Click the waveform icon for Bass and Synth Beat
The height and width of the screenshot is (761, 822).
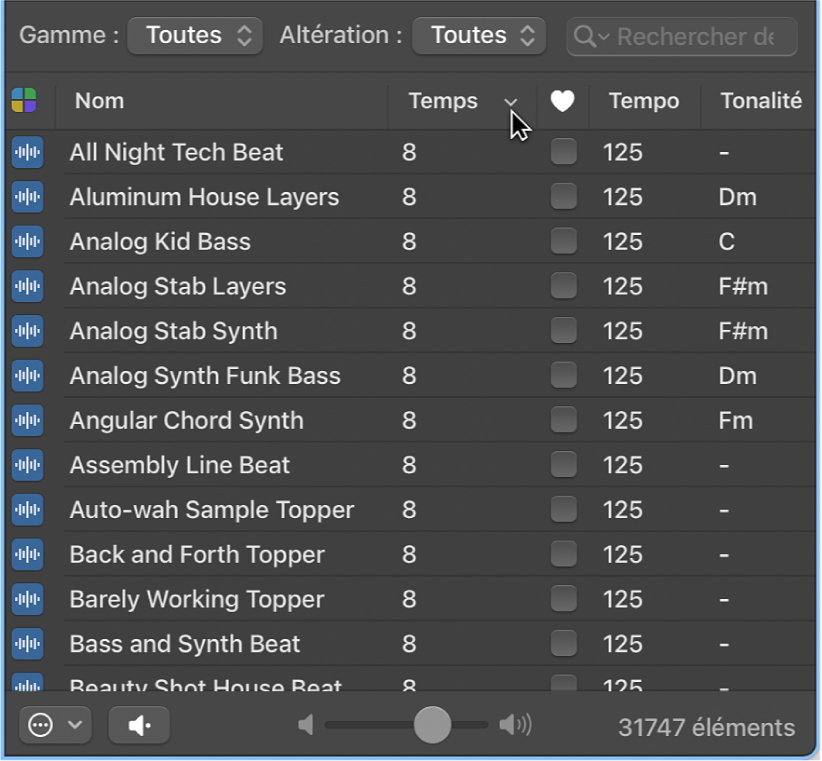point(27,644)
